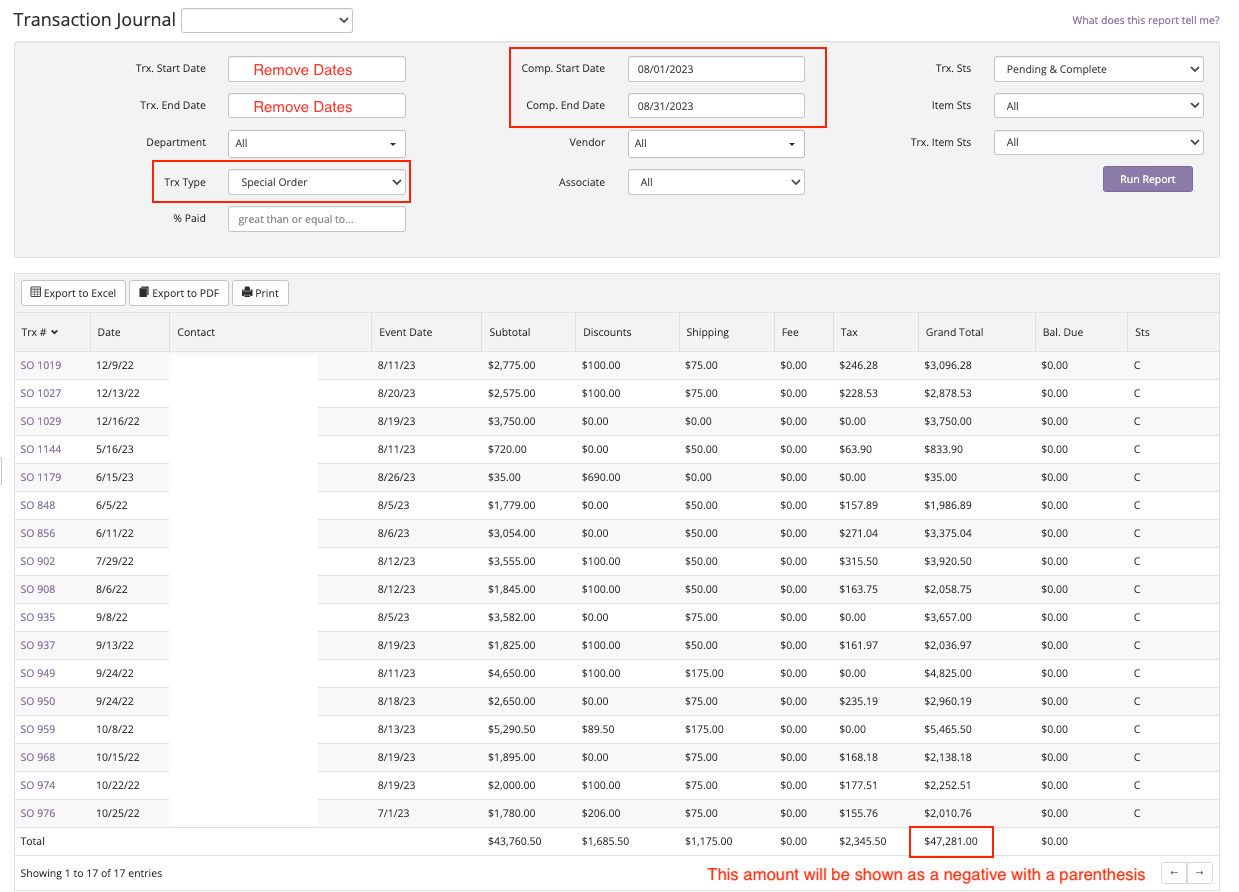The width and height of the screenshot is (1239, 892).
Task: Click the Comp. Start Date field
Action: point(716,69)
